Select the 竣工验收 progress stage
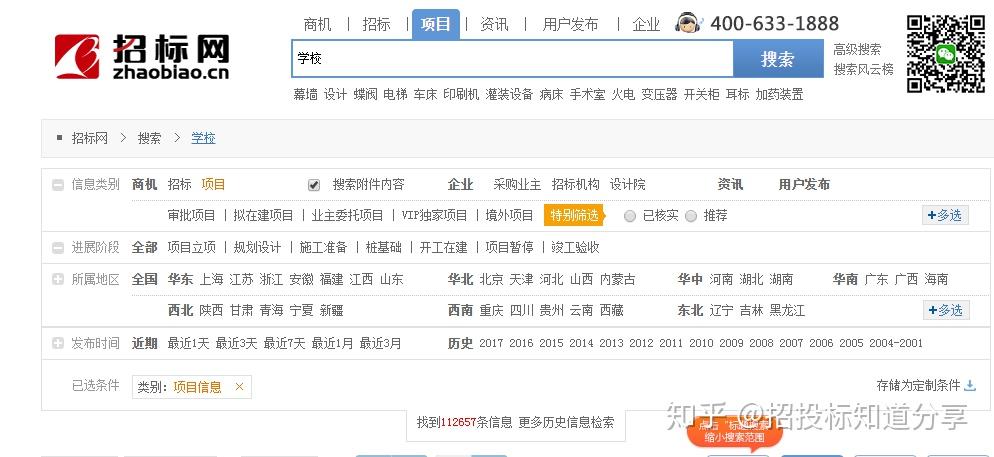This screenshot has height=457, width=994. pyautogui.click(x=575, y=247)
